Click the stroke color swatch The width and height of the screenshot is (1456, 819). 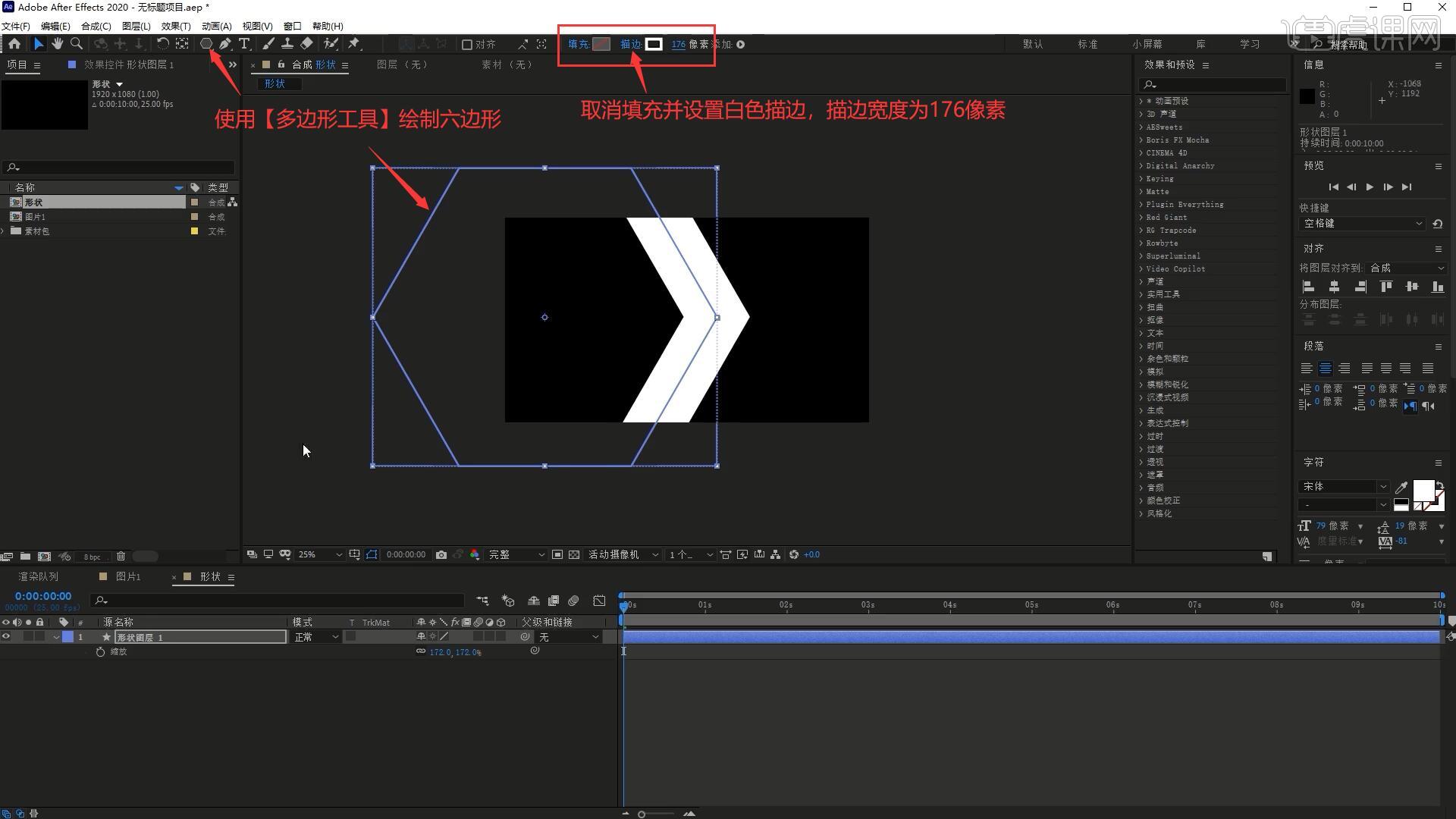point(654,45)
